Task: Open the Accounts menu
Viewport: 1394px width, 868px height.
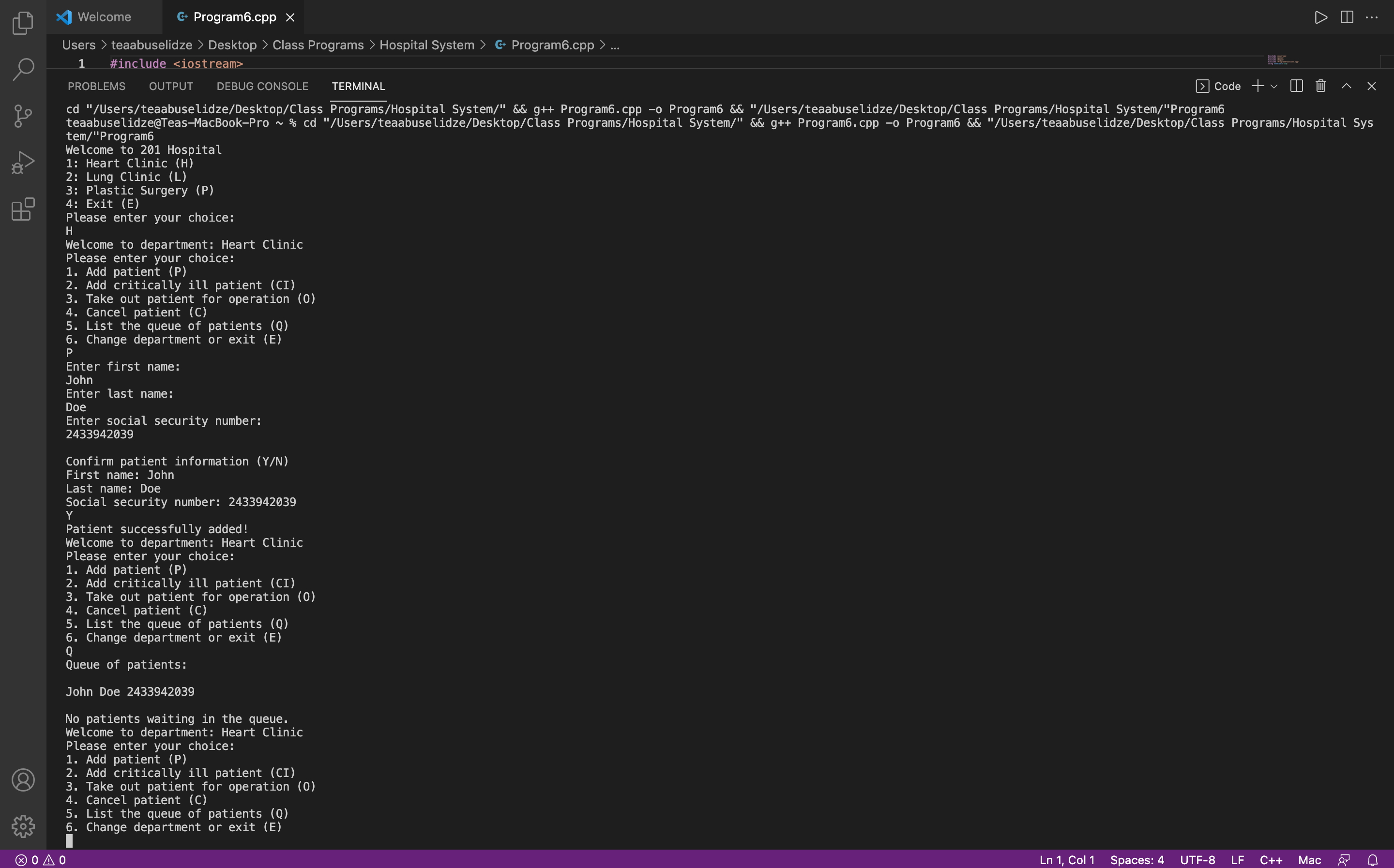Action: click(x=23, y=779)
